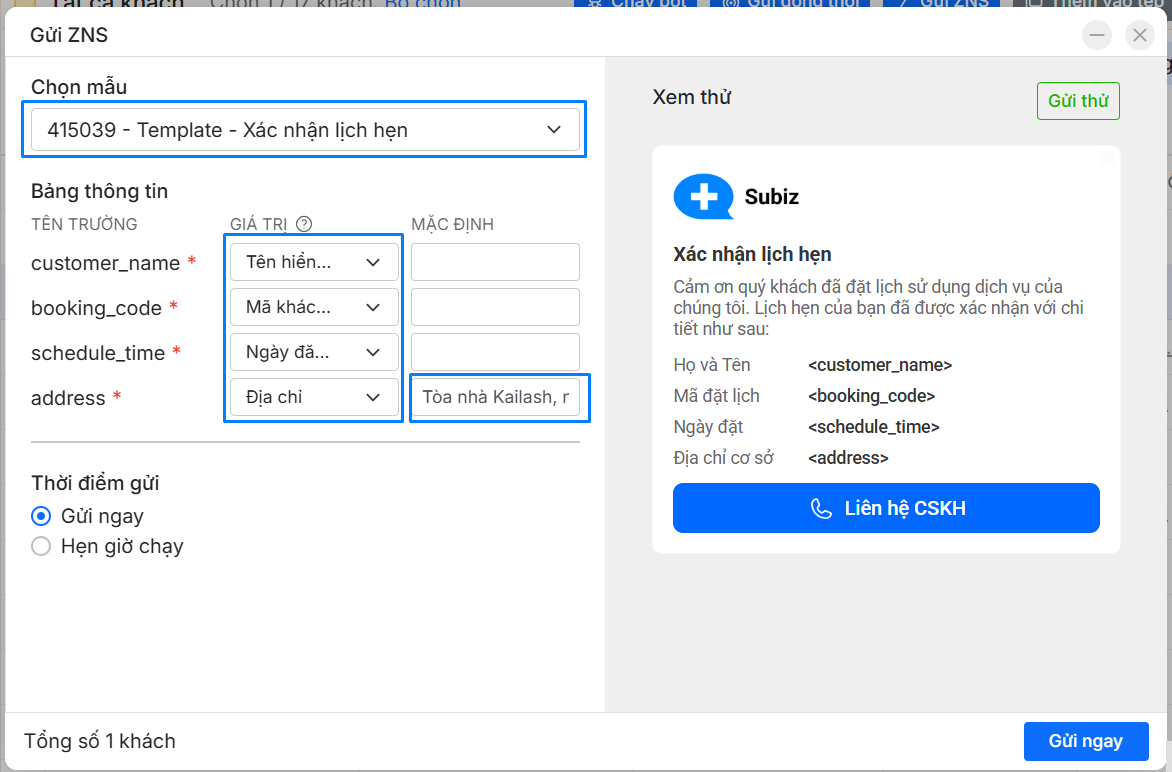Select the Hẹn giờ chạy radio option
The width and height of the screenshot is (1172, 772).
pos(41,546)
